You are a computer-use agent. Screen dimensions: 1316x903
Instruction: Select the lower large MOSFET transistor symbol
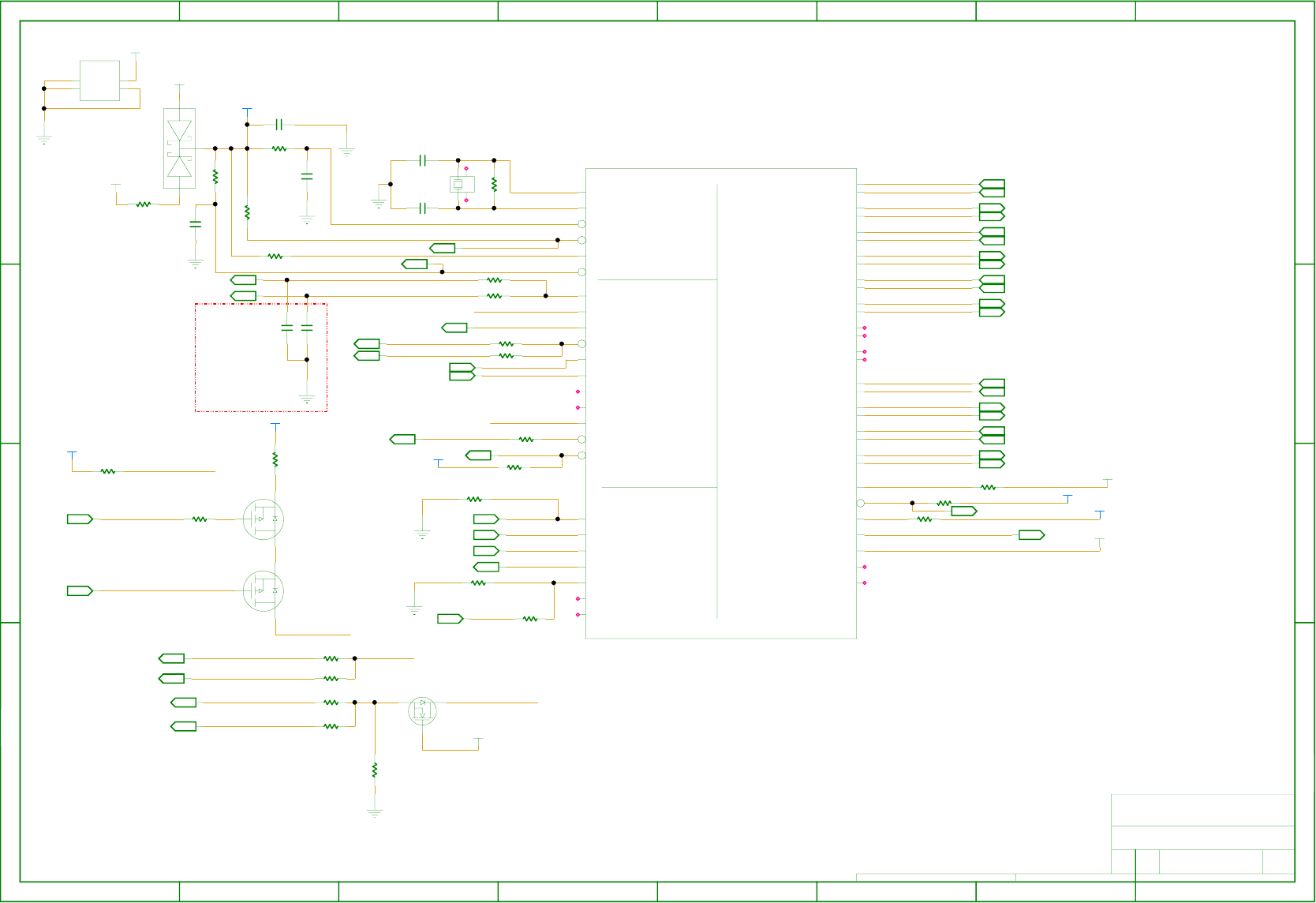click(264, 590)
